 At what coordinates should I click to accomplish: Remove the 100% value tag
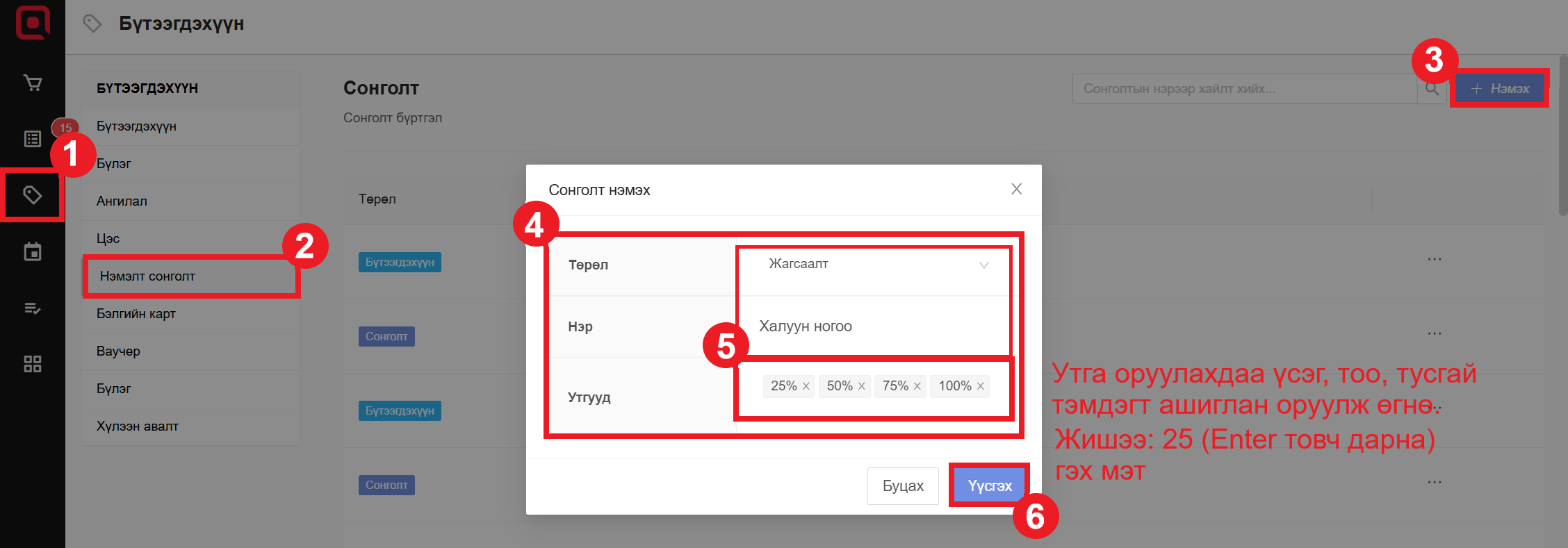(981, 386)
